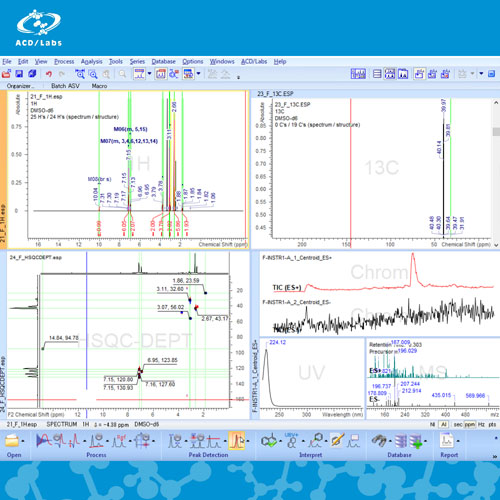Image resolution: width=500 pixels, height=500 pixels.
Task: Toggle the chart-in-window view icon after tiled view
Action: [403, 74]
